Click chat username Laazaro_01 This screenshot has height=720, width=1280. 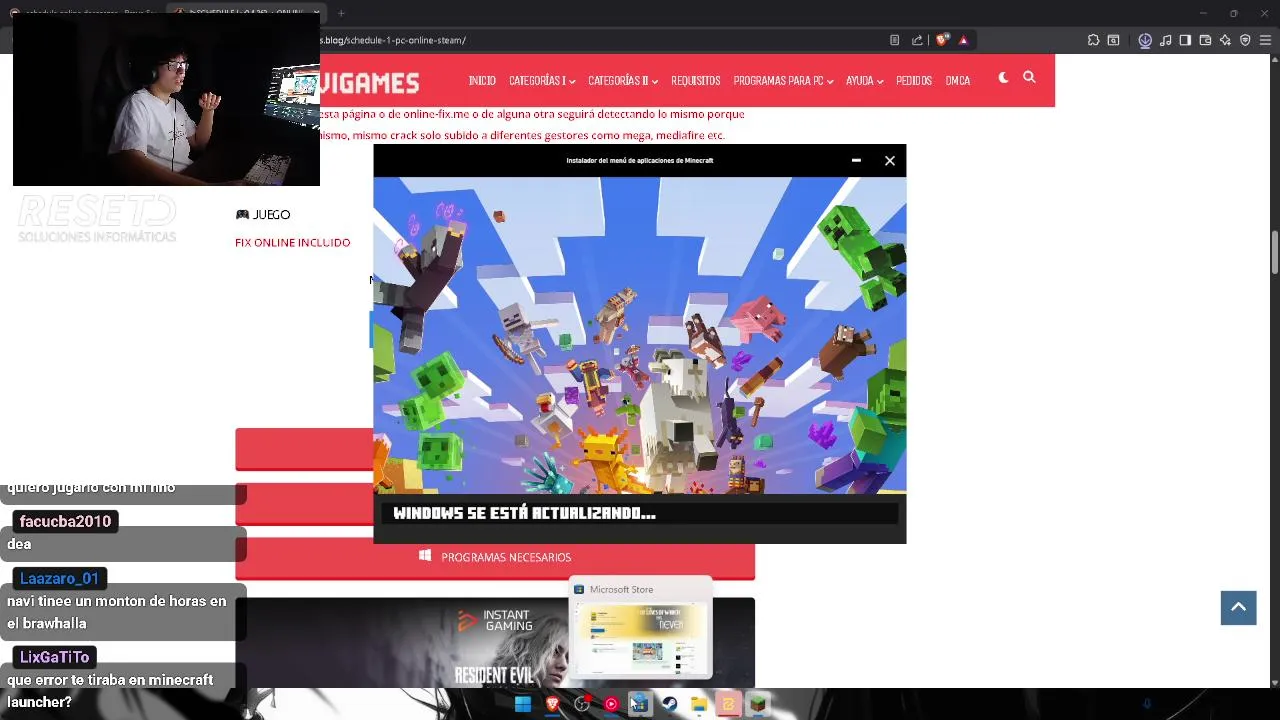[x=59, y=578]
